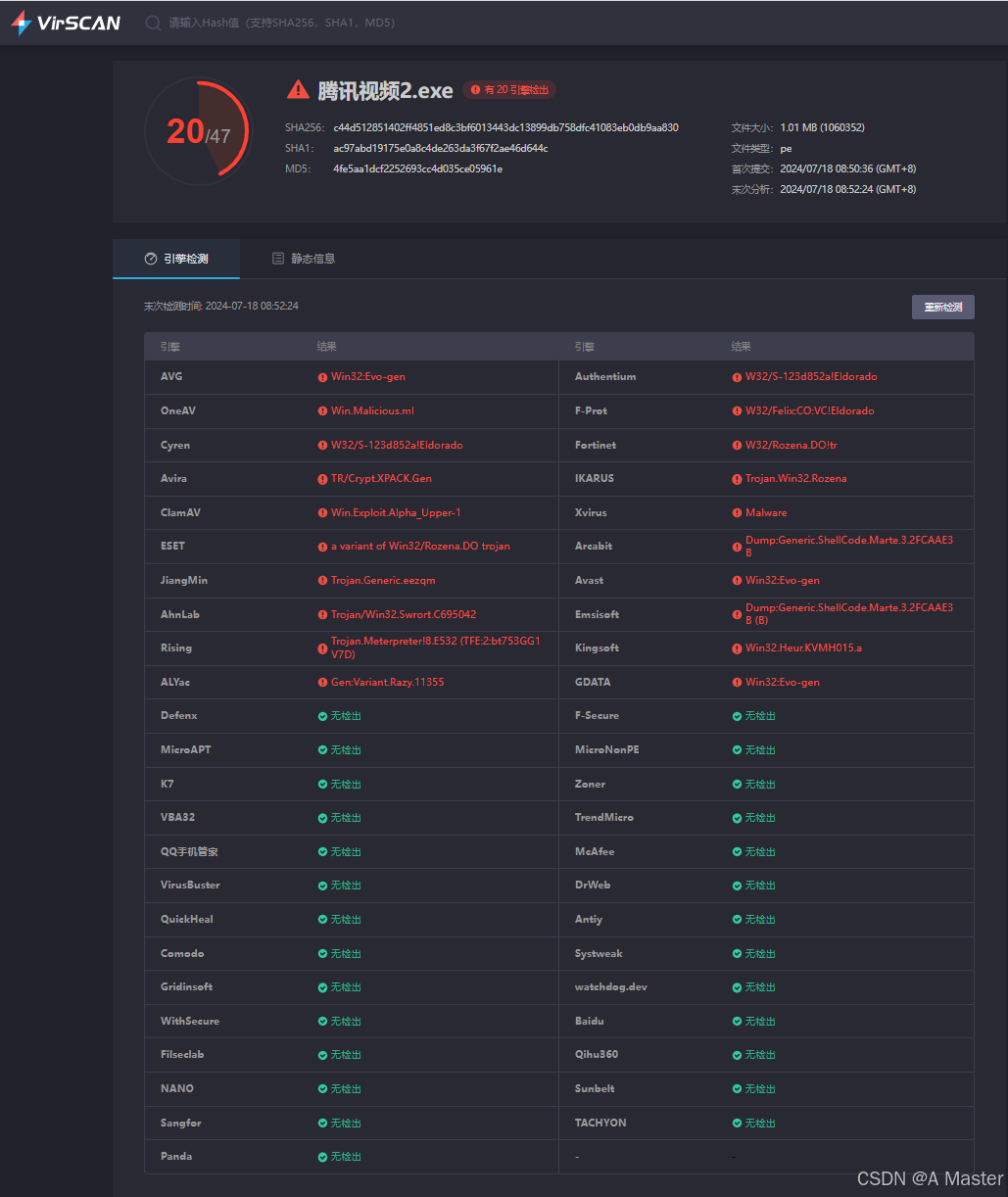Select 'W32/Felix:CO:VC!Eldorado' result
The width and height of the screenshot is (1008, 1197).
810,411
